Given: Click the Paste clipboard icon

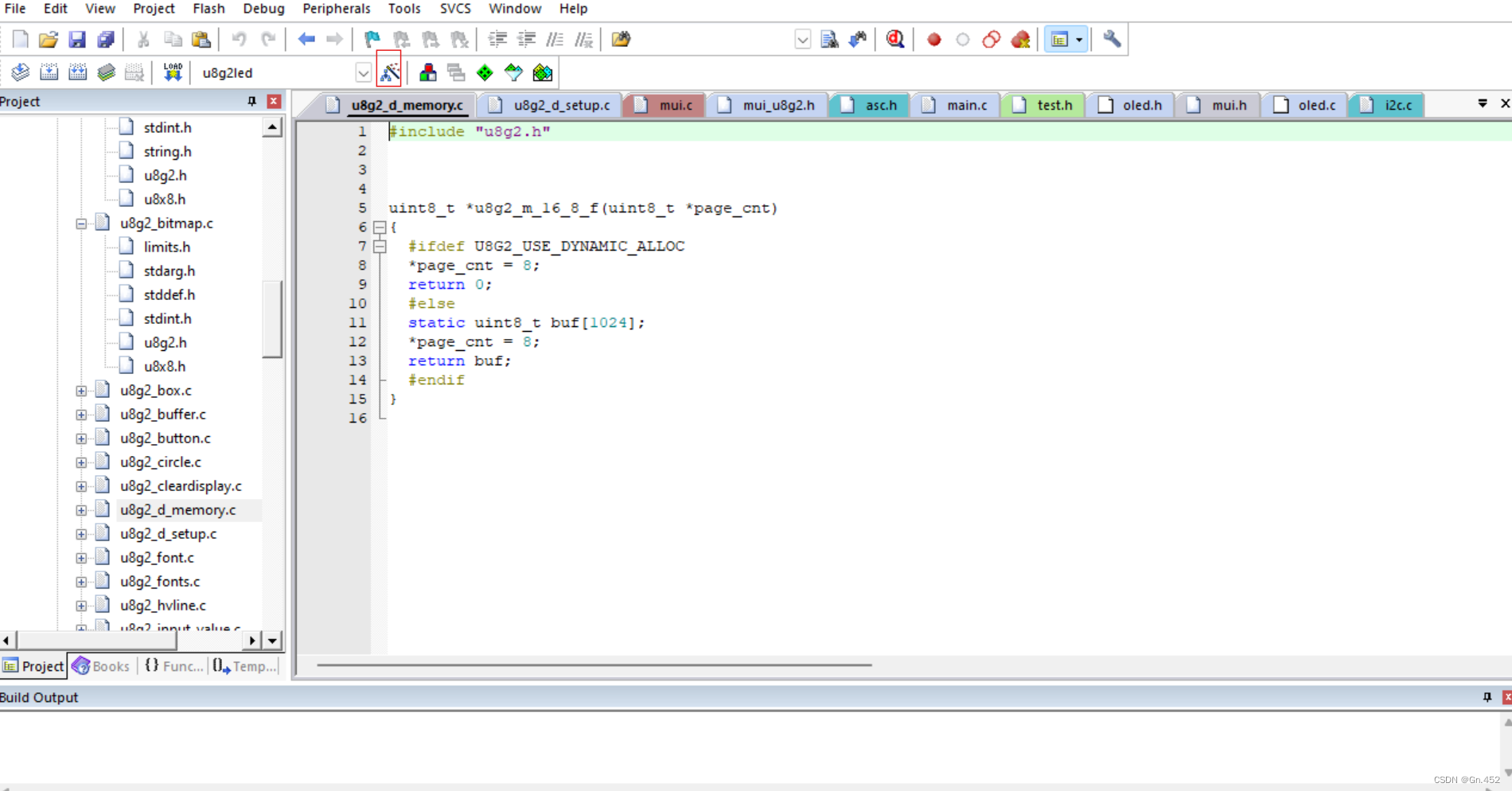Looking at the screenshot, I should [201, 39].
